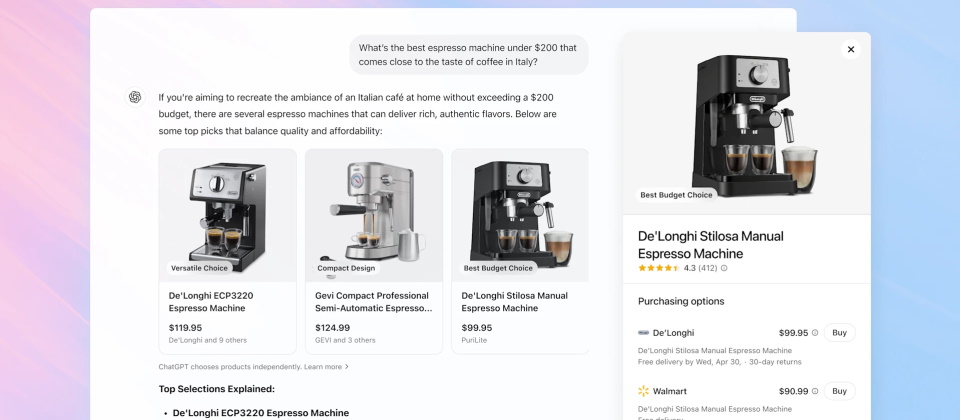Click the Compact Design badge
The height and width of the screenshot is (420, 960).
click(346, 268)
